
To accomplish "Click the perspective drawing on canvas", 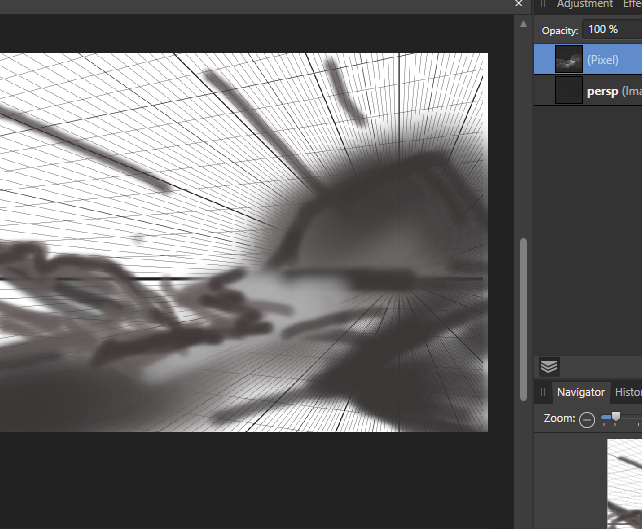I will click(x=244, y=242).
